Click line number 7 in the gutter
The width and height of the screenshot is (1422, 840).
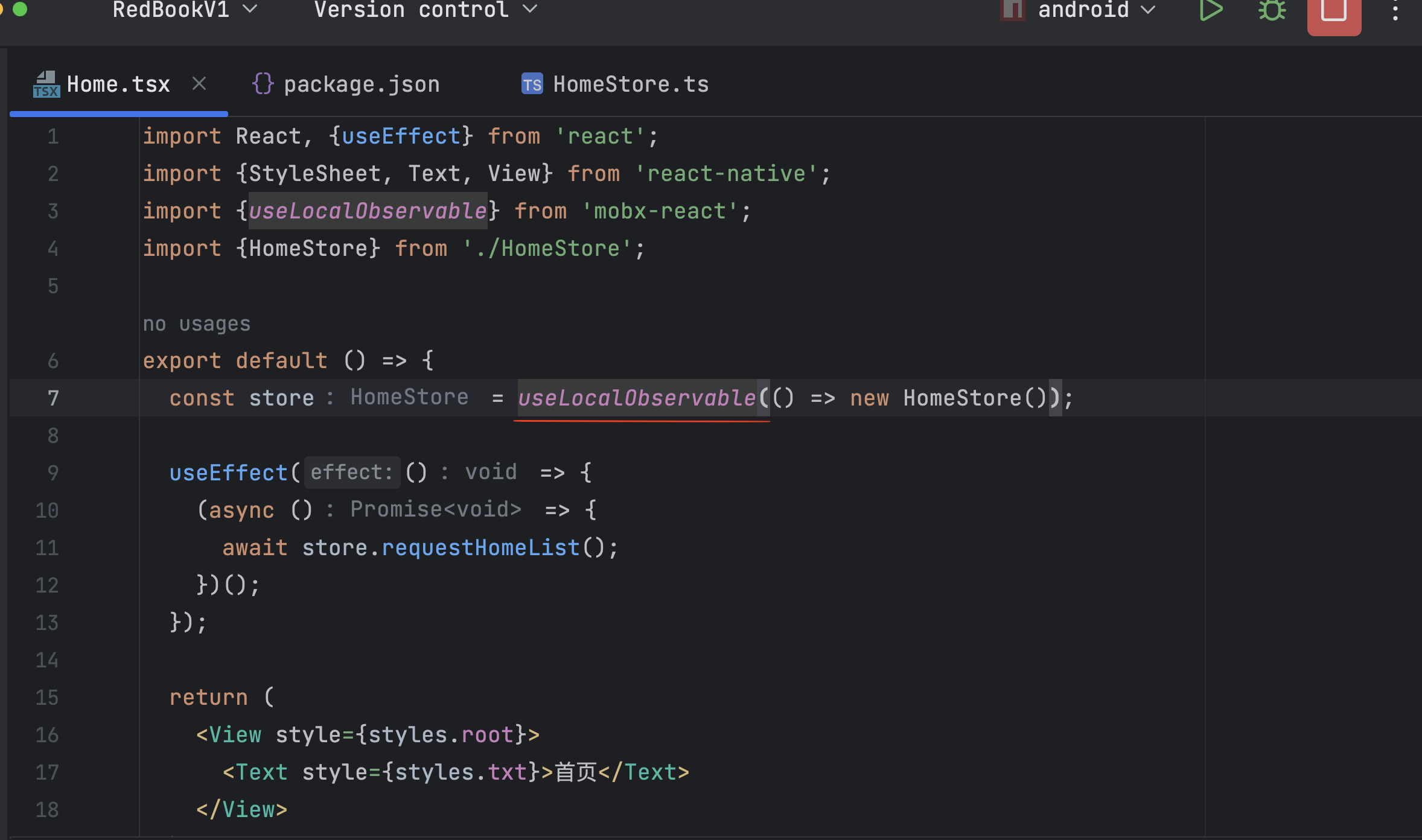(x=53, y=398)
